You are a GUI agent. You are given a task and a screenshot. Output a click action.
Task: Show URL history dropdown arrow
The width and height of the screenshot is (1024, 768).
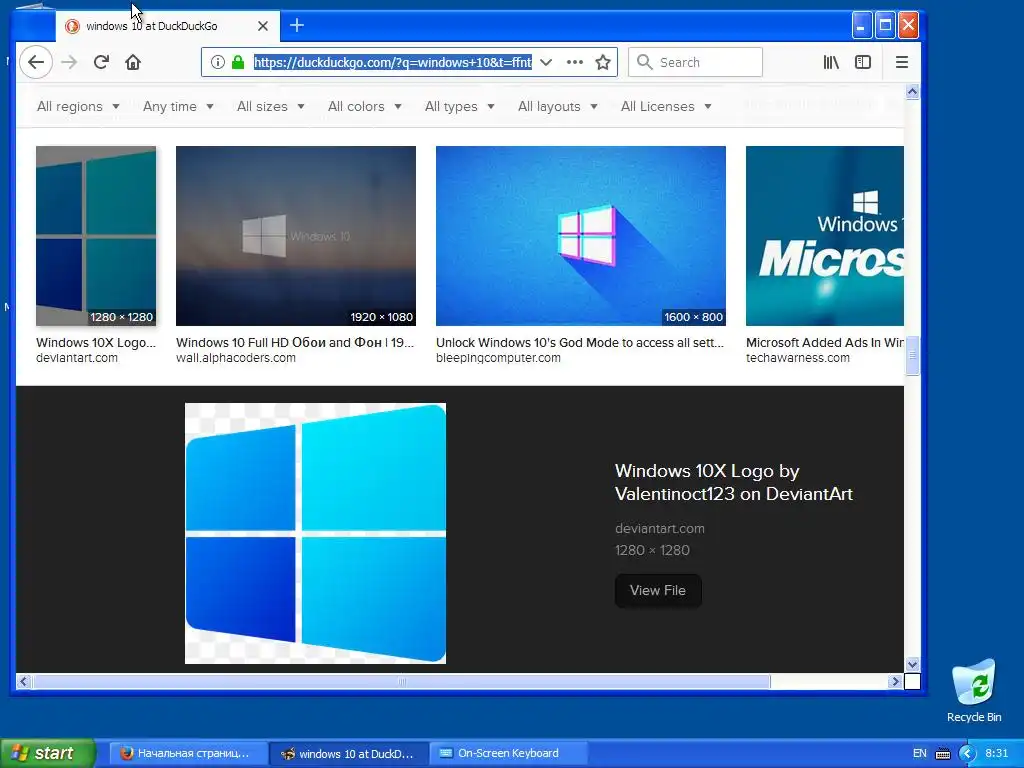tap(546, 62)
